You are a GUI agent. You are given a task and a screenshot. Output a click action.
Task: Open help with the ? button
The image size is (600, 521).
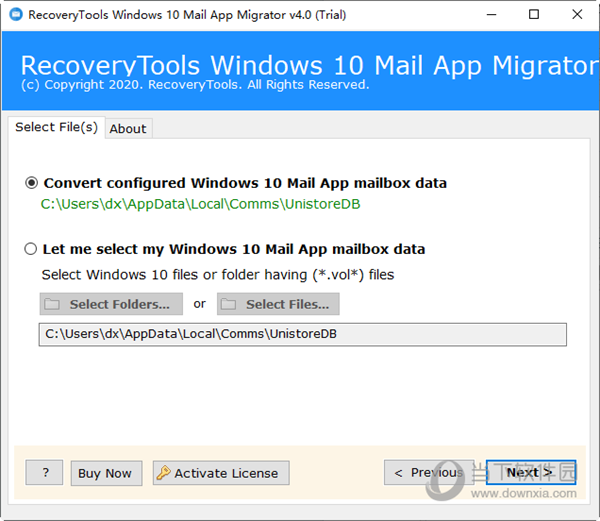(x=44, y=472)
